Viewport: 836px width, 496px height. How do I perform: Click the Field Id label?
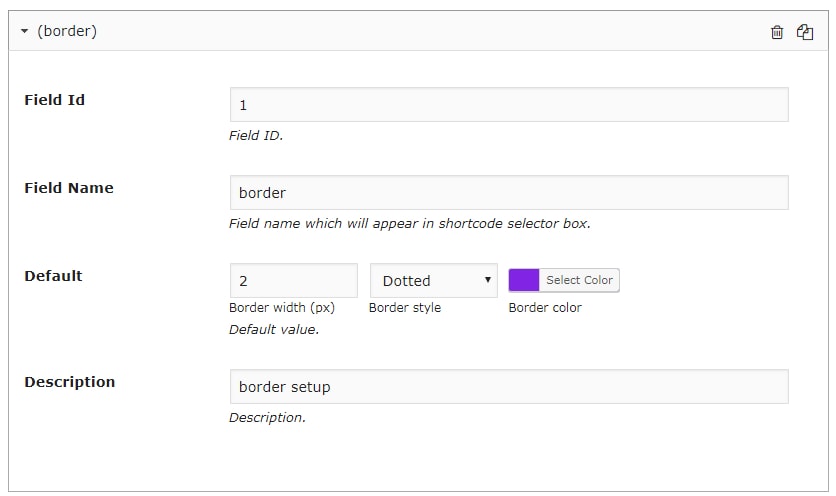[x=55, y=100]
